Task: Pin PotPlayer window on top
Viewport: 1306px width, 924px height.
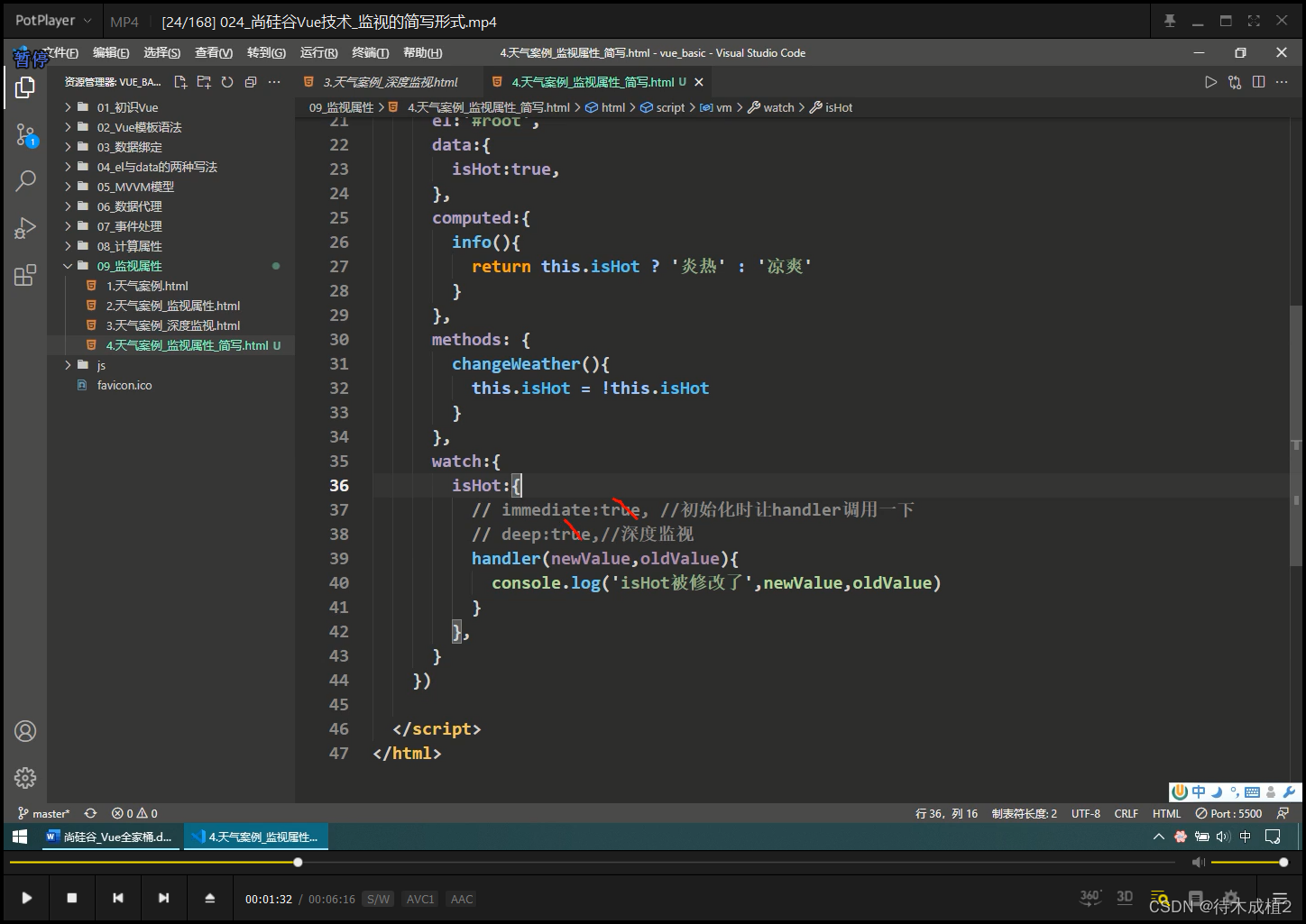Action: pos(1170,21)
